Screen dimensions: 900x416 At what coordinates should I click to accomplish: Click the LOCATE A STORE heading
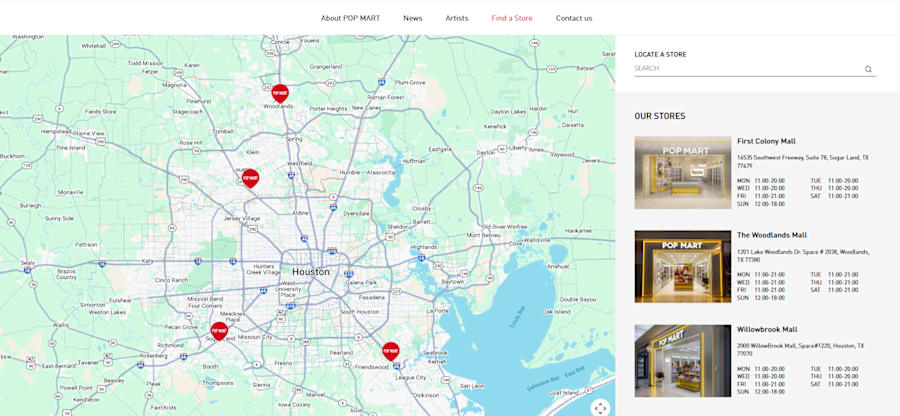(x=660, y=55)
